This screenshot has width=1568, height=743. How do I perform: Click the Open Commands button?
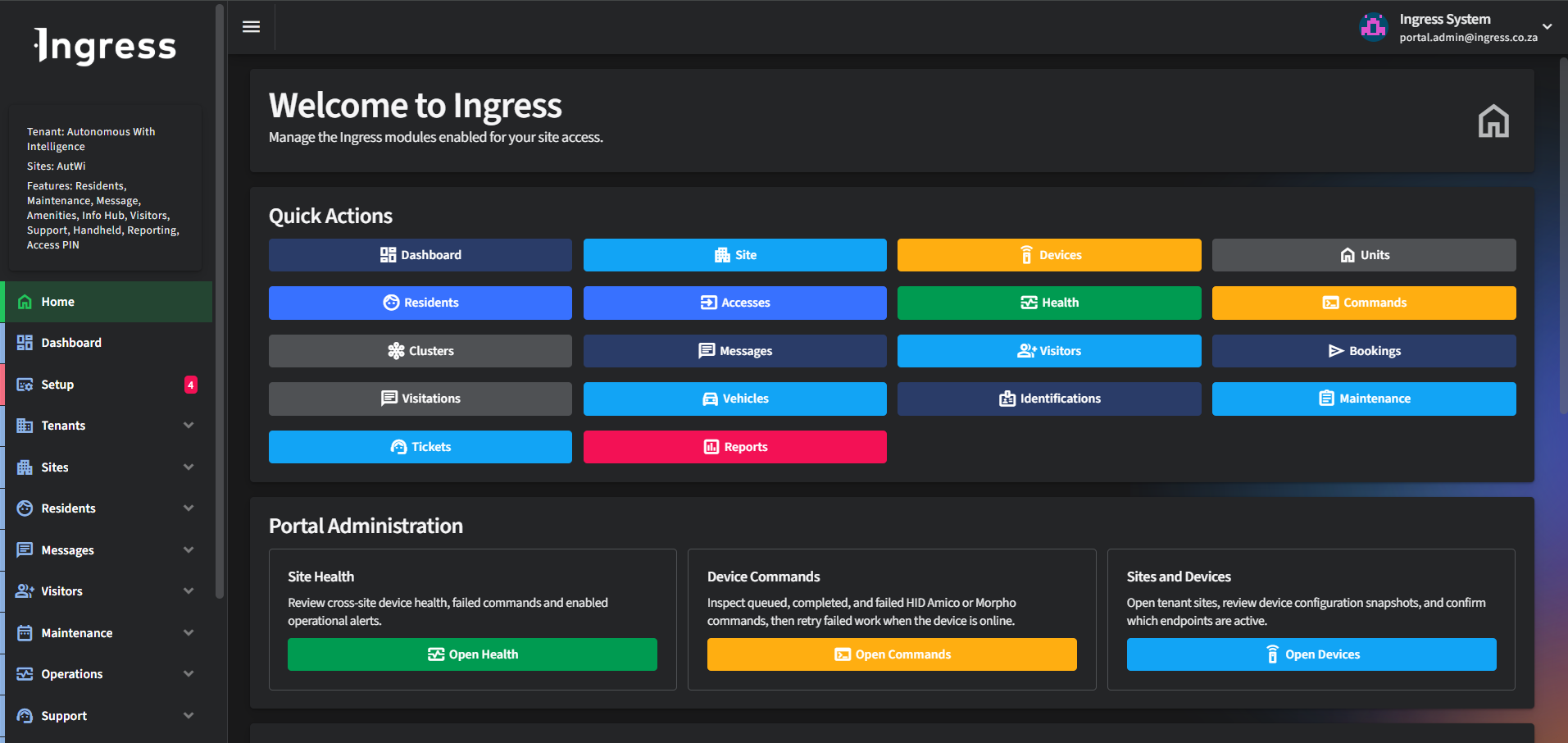click(892, 654)
